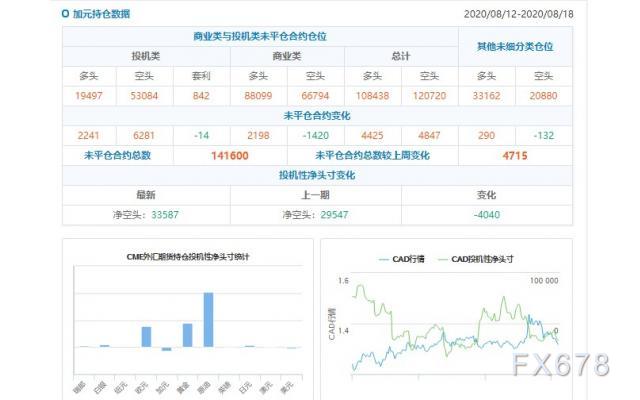The height and width of the screenshot is (400, 640).
Task: Select previous net short 29547
Action: pyautogui.click(x=334, y=215)
